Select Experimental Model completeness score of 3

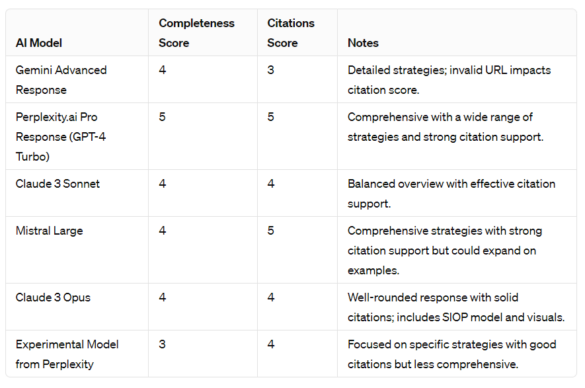pos(162,344)
